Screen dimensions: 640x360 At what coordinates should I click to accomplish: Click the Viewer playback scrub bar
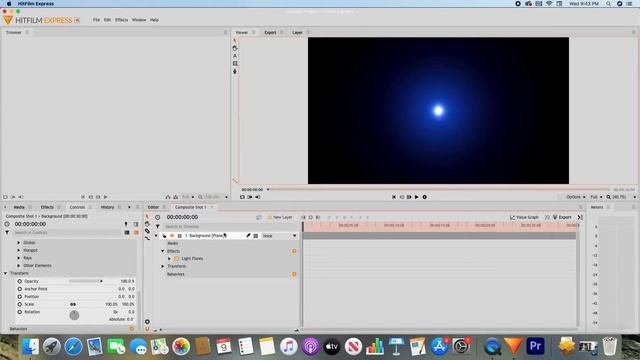439,189
